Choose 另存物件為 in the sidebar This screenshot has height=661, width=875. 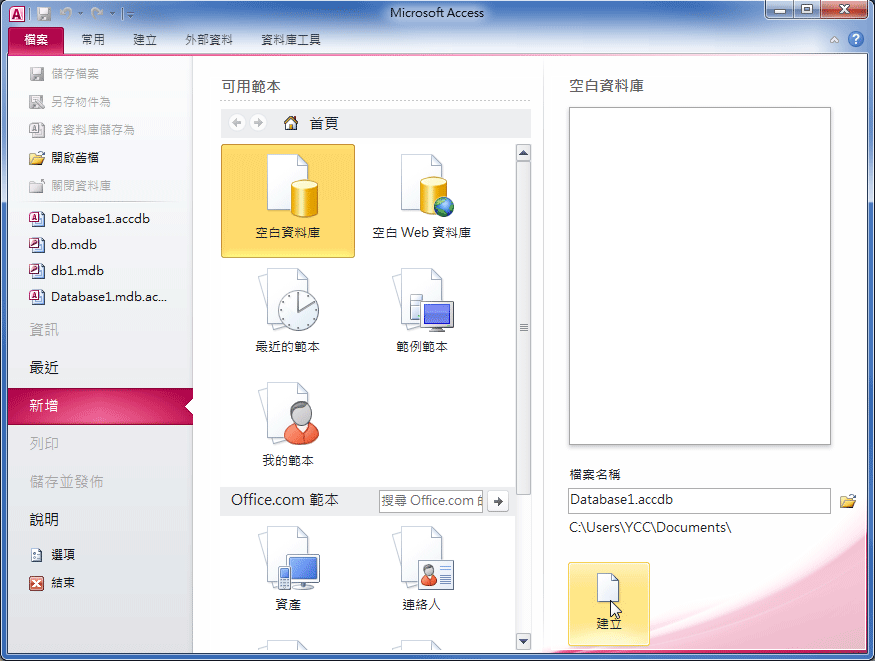(x=70, y=102)
